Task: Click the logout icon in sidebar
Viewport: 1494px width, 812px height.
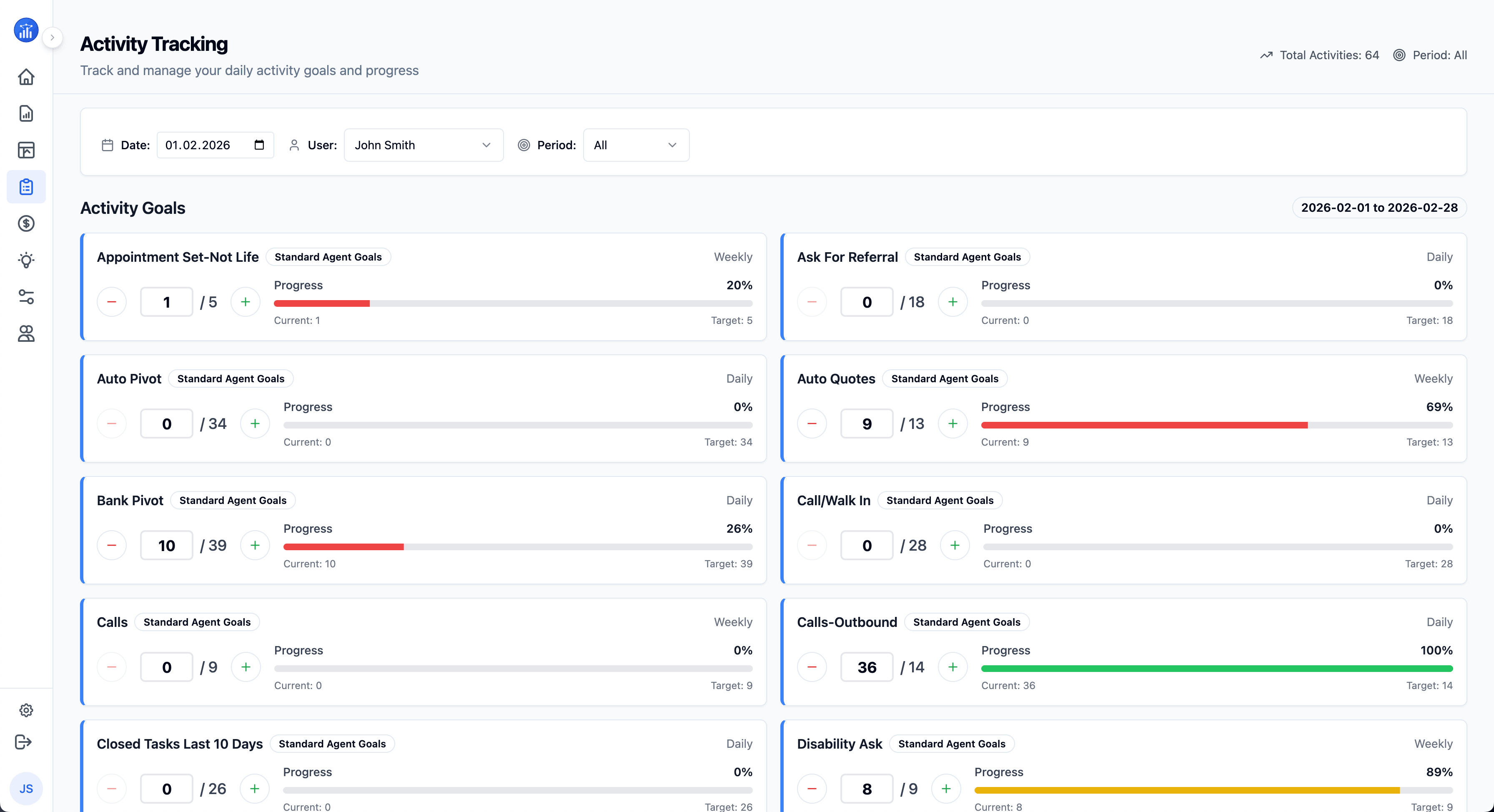Action: click(23, 742)
